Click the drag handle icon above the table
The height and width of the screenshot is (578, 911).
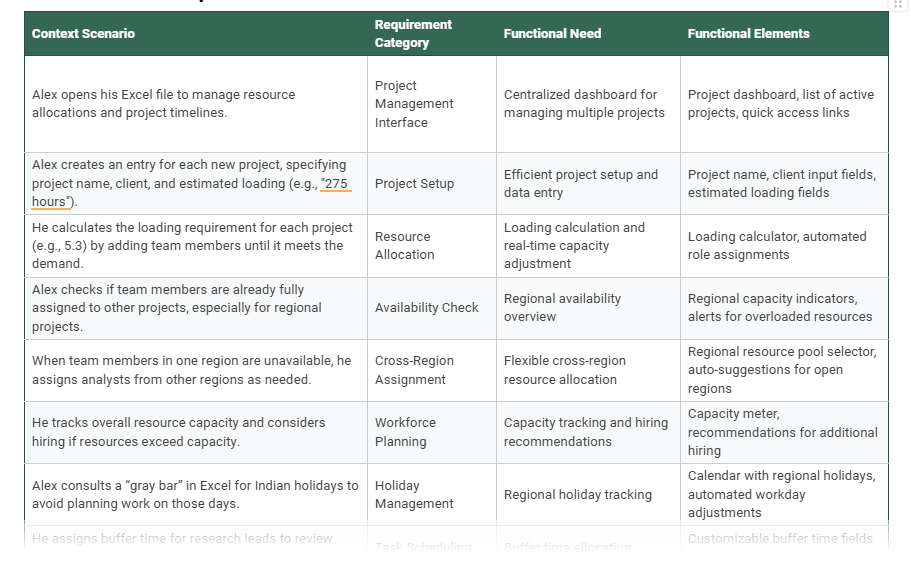tap(897, 5)
